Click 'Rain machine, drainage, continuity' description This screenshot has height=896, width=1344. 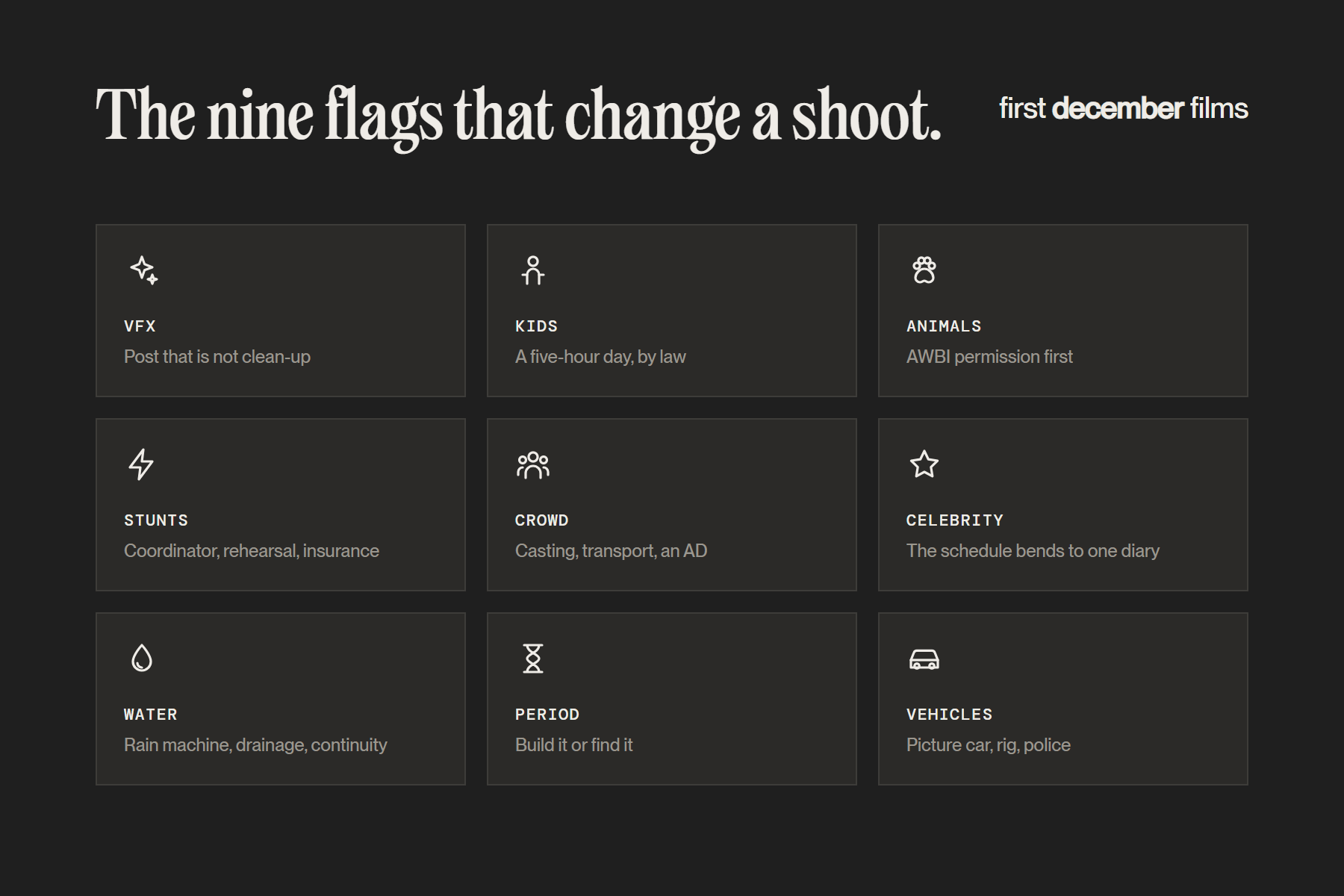point(255,745)
